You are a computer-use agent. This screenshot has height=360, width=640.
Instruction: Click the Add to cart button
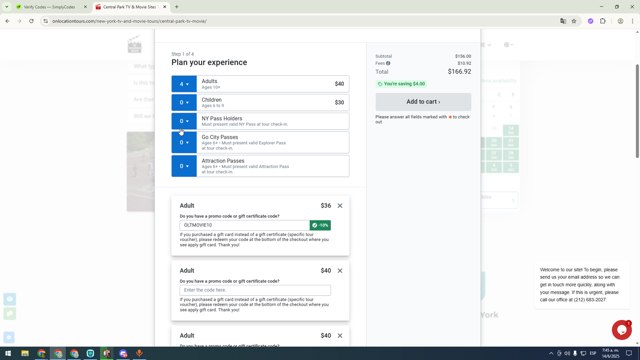click(423, 102)
